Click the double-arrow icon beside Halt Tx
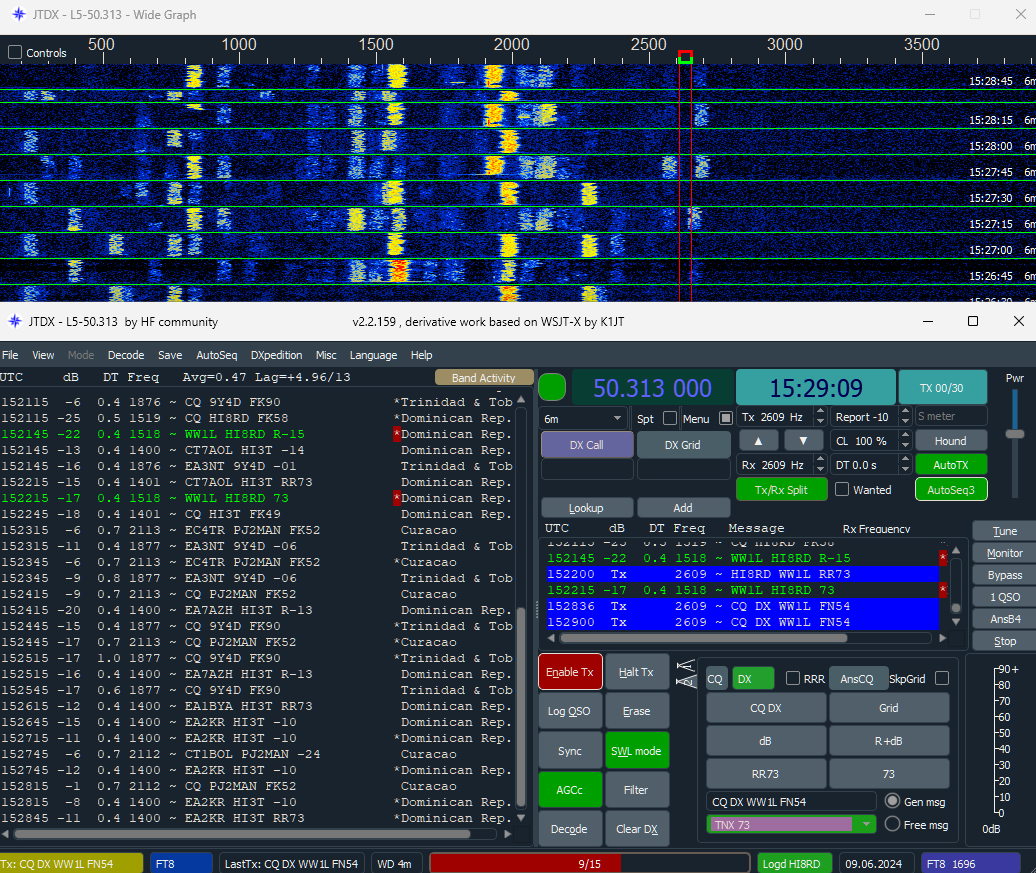This screenshot has height=873, width=1036. pyautogui.click(x=686, y=673)
